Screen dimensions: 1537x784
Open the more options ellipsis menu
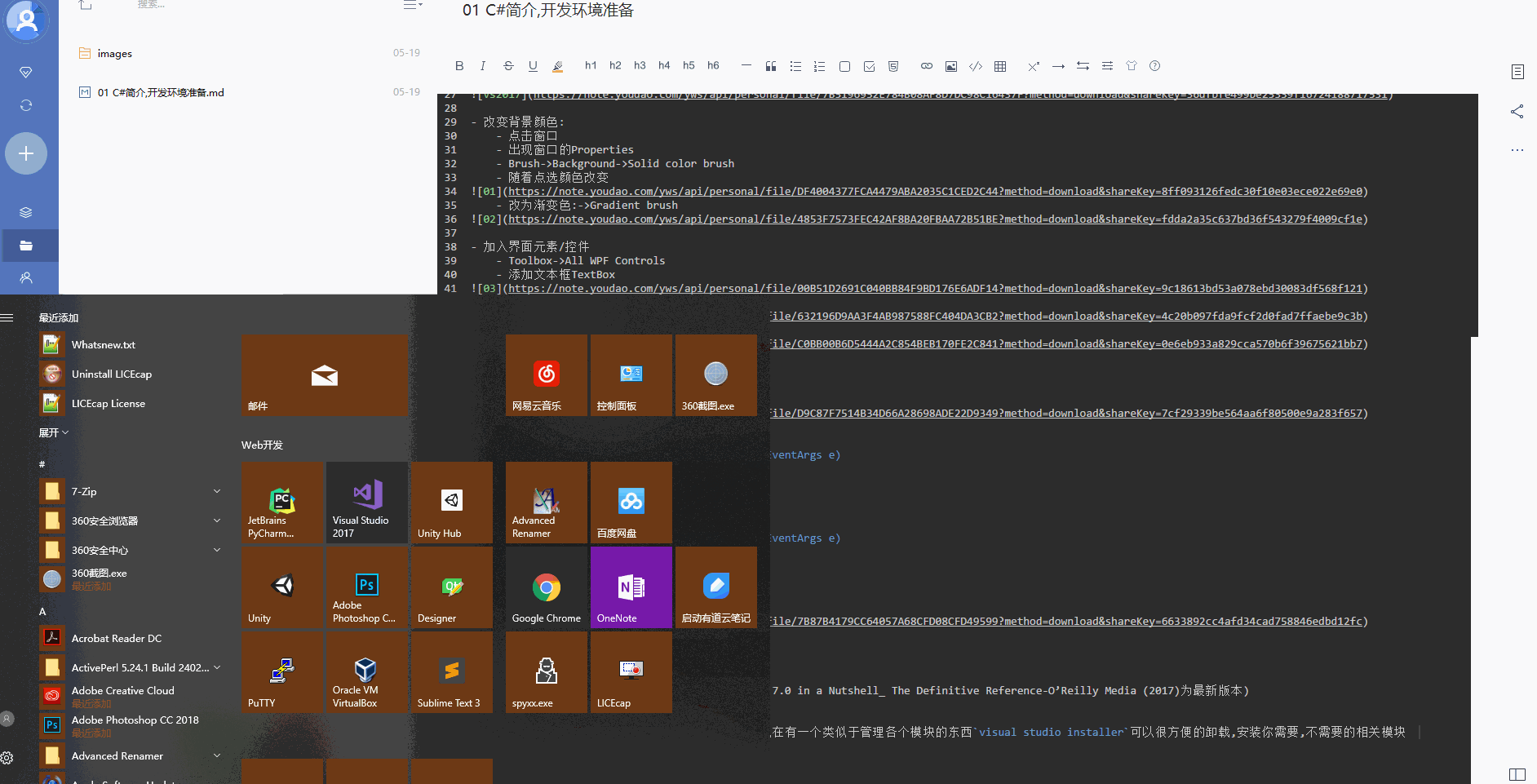point(1517,150)
